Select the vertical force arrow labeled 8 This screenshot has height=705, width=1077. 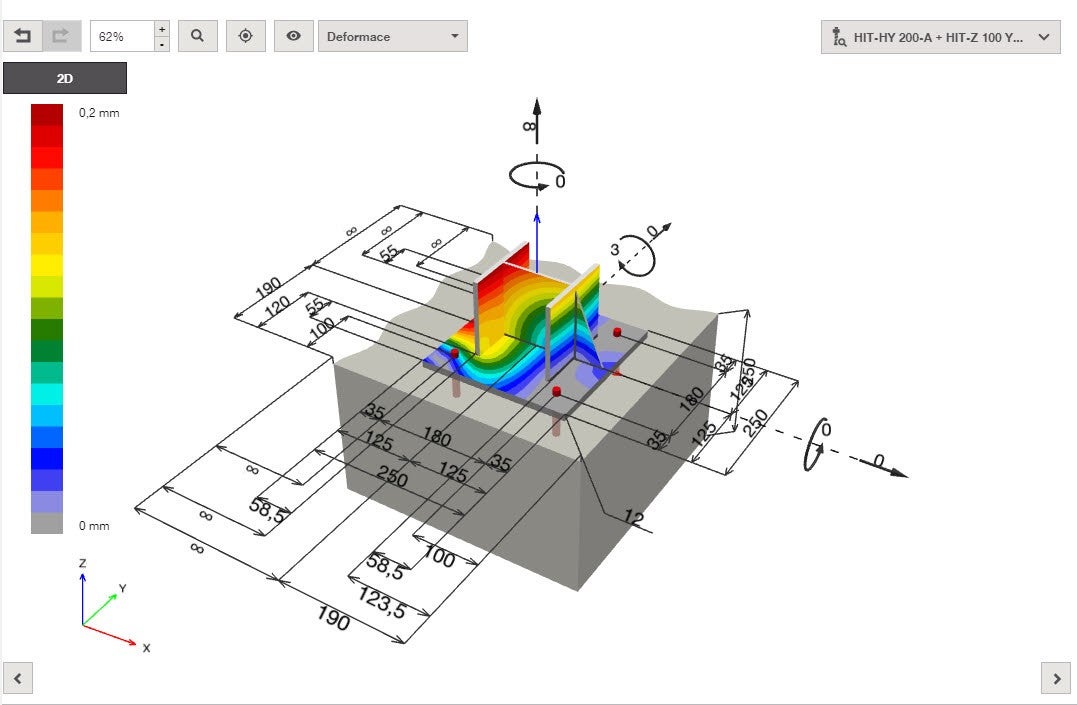[x=536, y=121]
